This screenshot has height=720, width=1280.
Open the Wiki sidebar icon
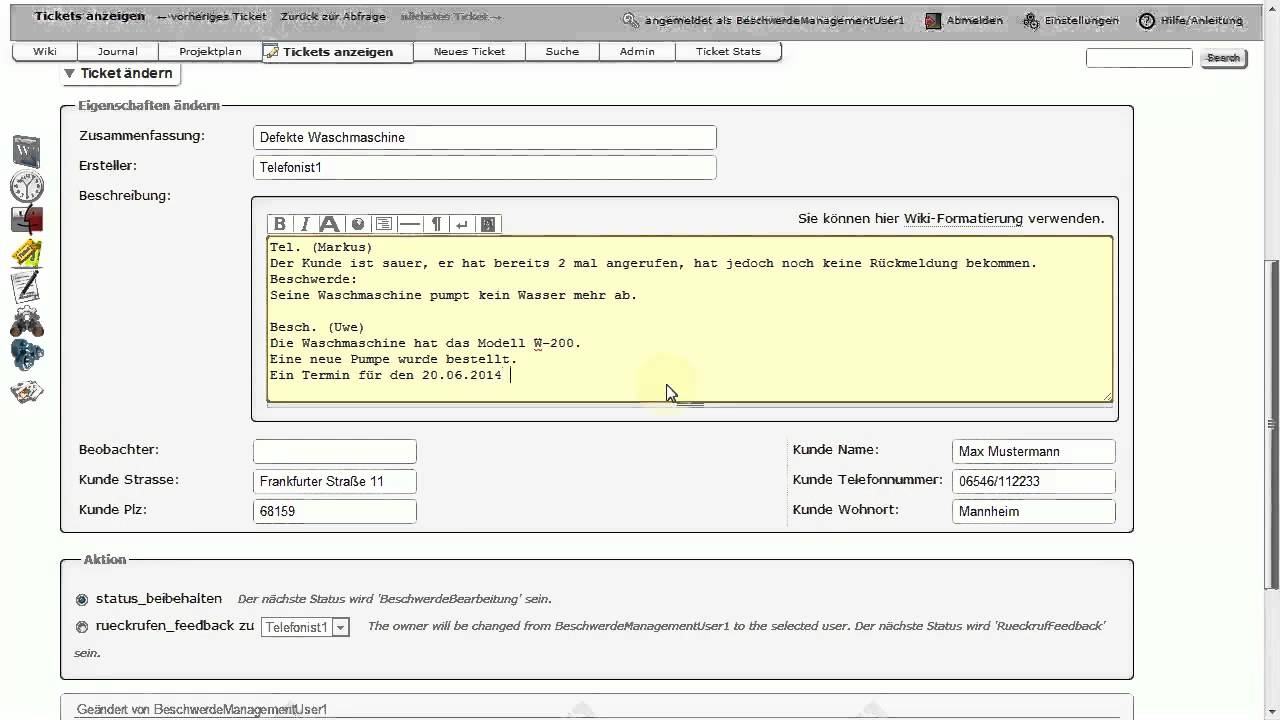(27, 151)
